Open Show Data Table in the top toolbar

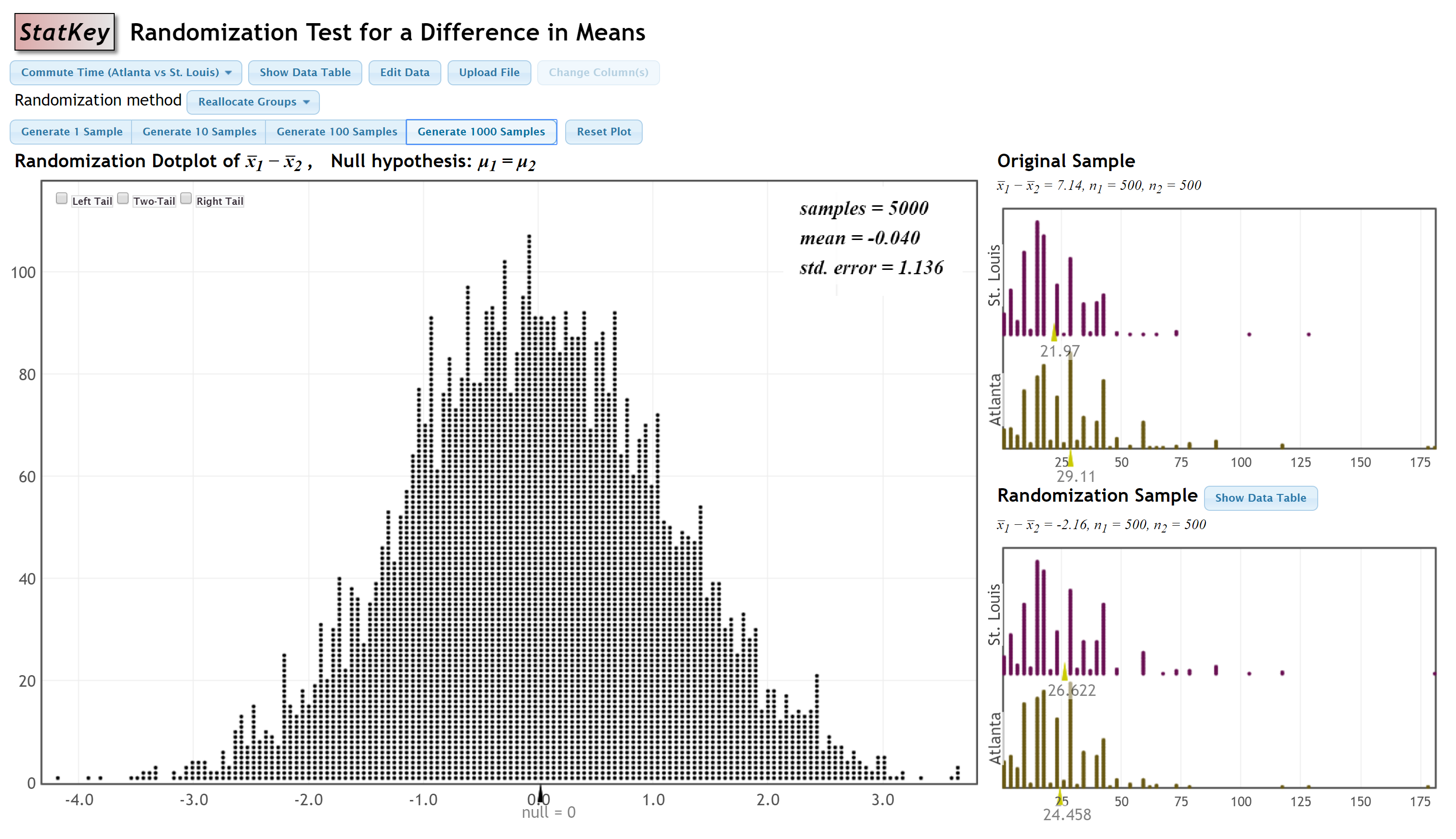coord(304,73)
